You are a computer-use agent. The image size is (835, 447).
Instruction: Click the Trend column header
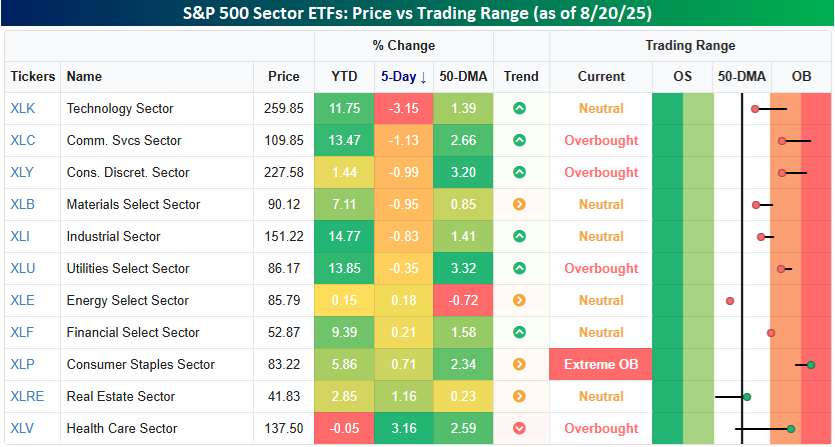(x=521, y=76)
